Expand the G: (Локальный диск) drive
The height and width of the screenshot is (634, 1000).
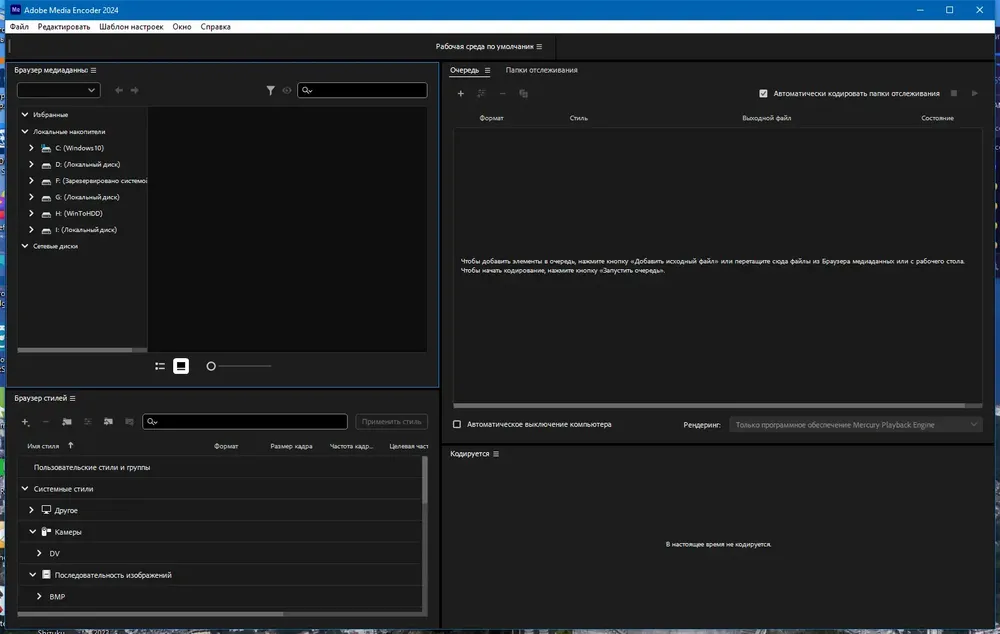31,197
